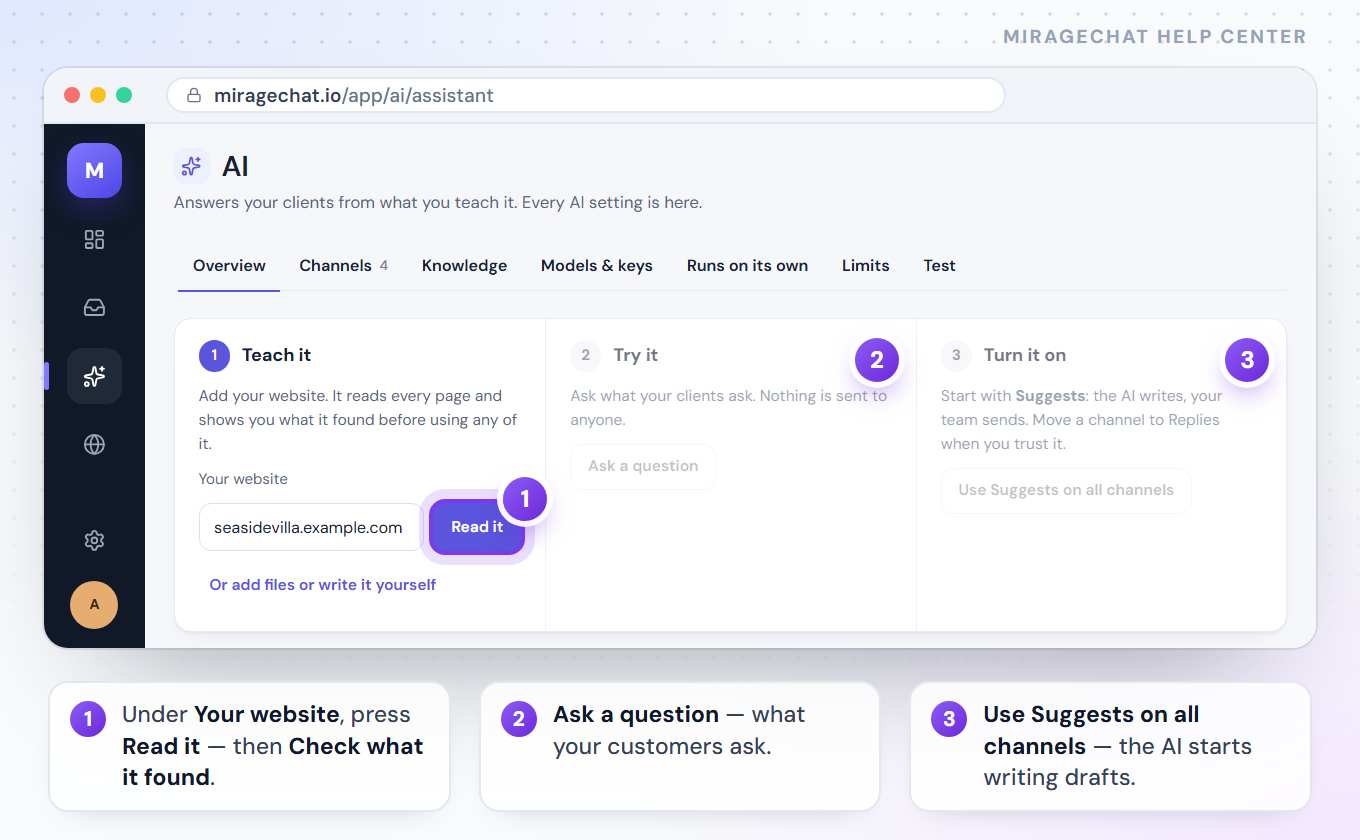
Task: Click the AI sparkle icon beside page title
Action: tap(191, 166)
